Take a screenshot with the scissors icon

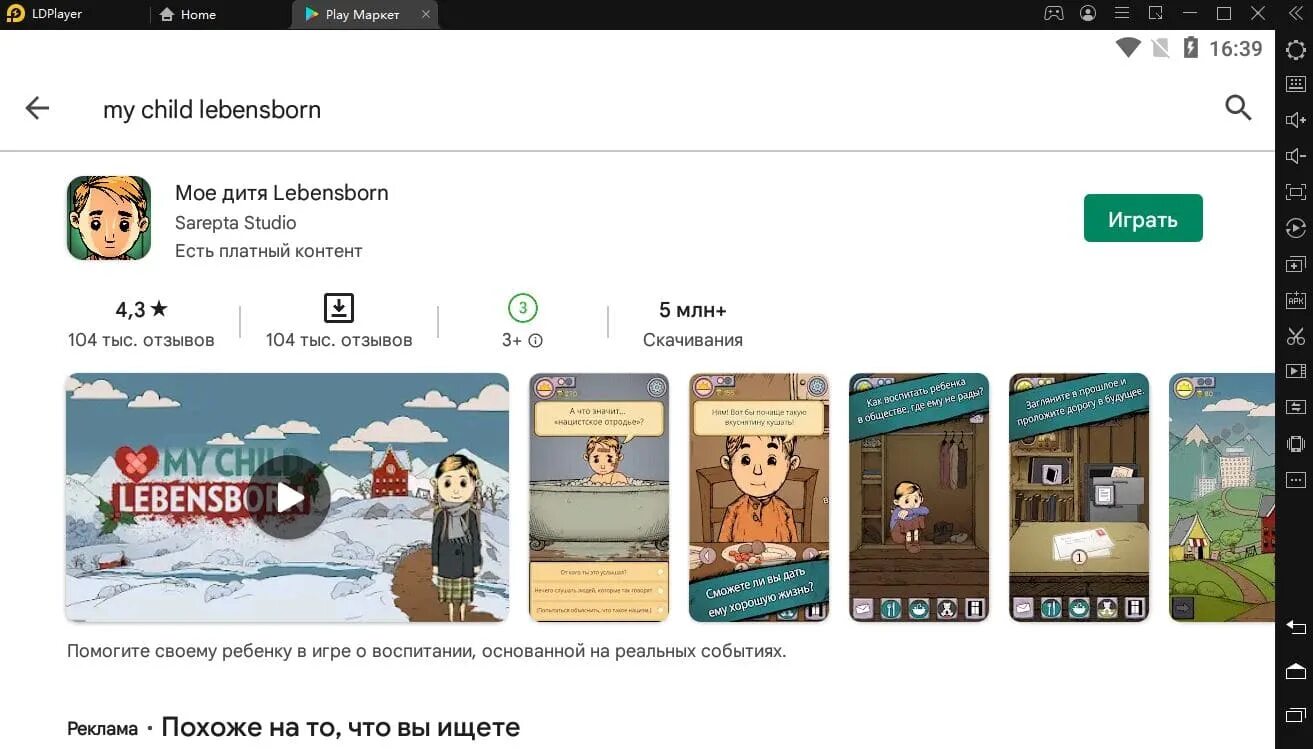click(1295, 336)
